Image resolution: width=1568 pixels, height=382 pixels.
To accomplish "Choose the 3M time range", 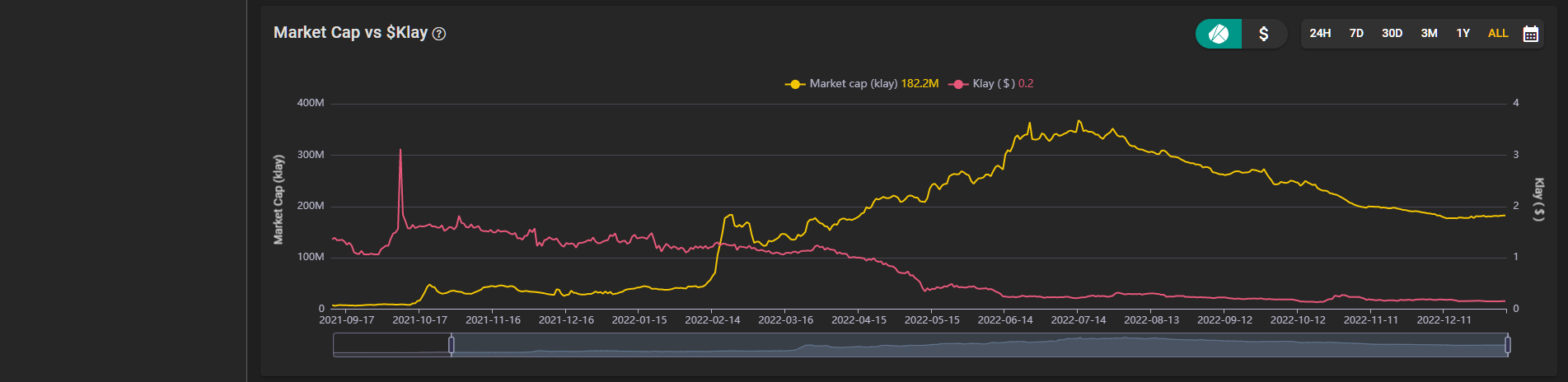I will (x=1429, y=34).
